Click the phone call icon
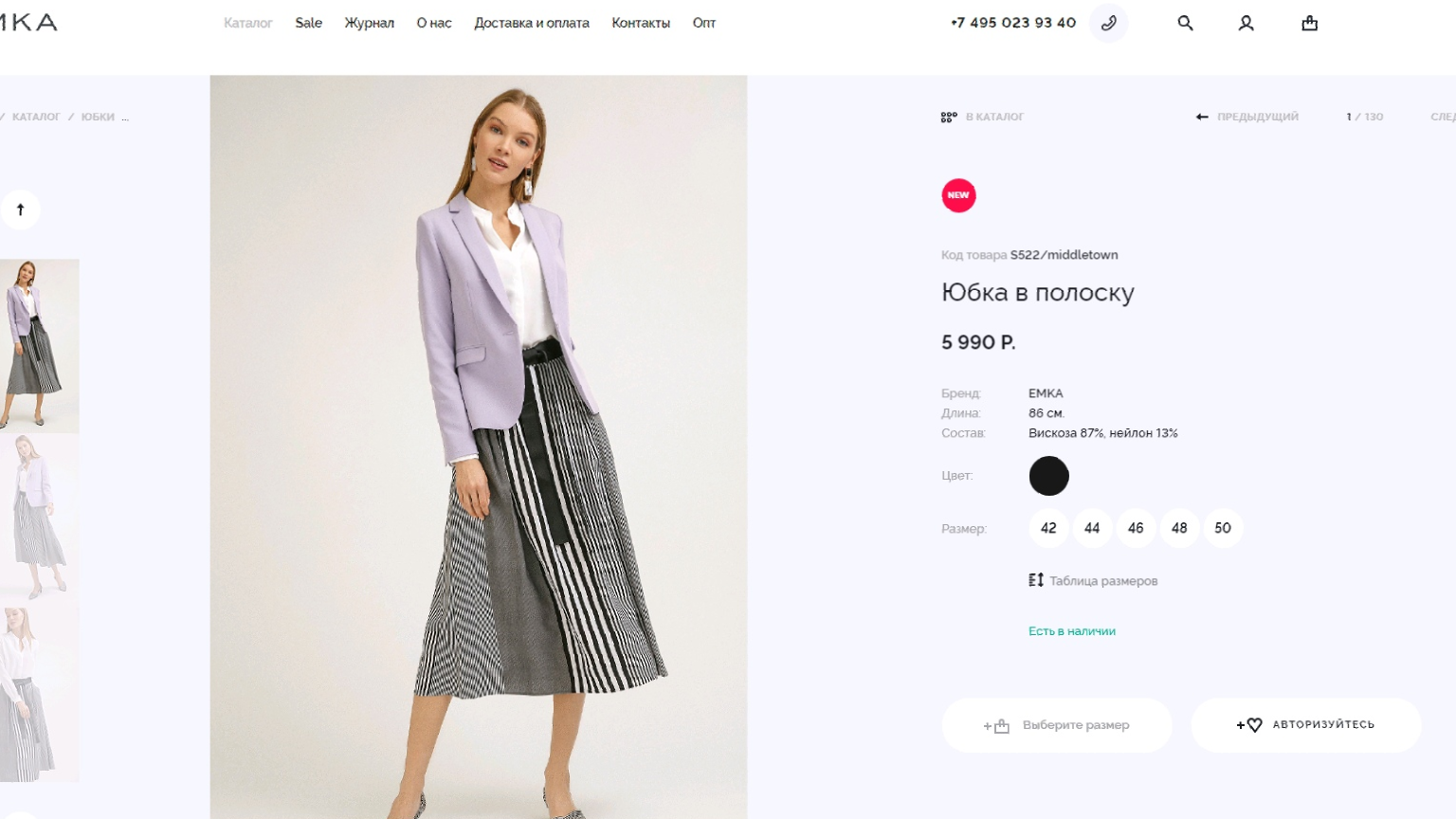The width and height of the screenshot is (1456, 819). [x=1108, y=23]
